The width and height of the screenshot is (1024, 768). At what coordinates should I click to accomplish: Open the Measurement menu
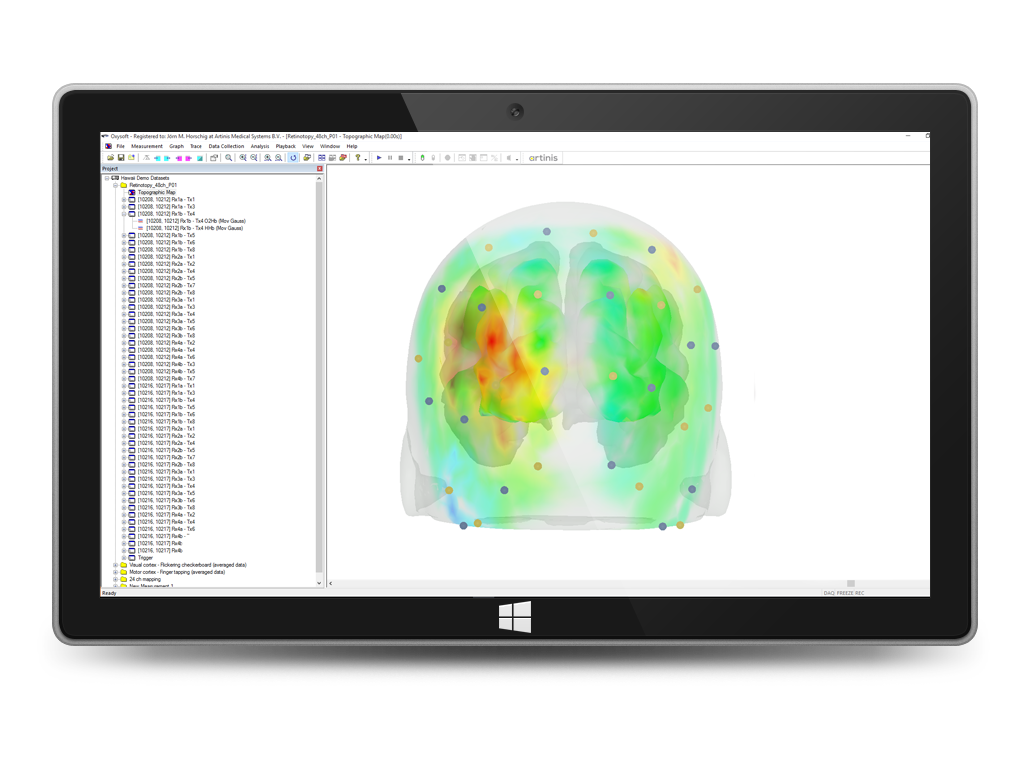[146, 146]
